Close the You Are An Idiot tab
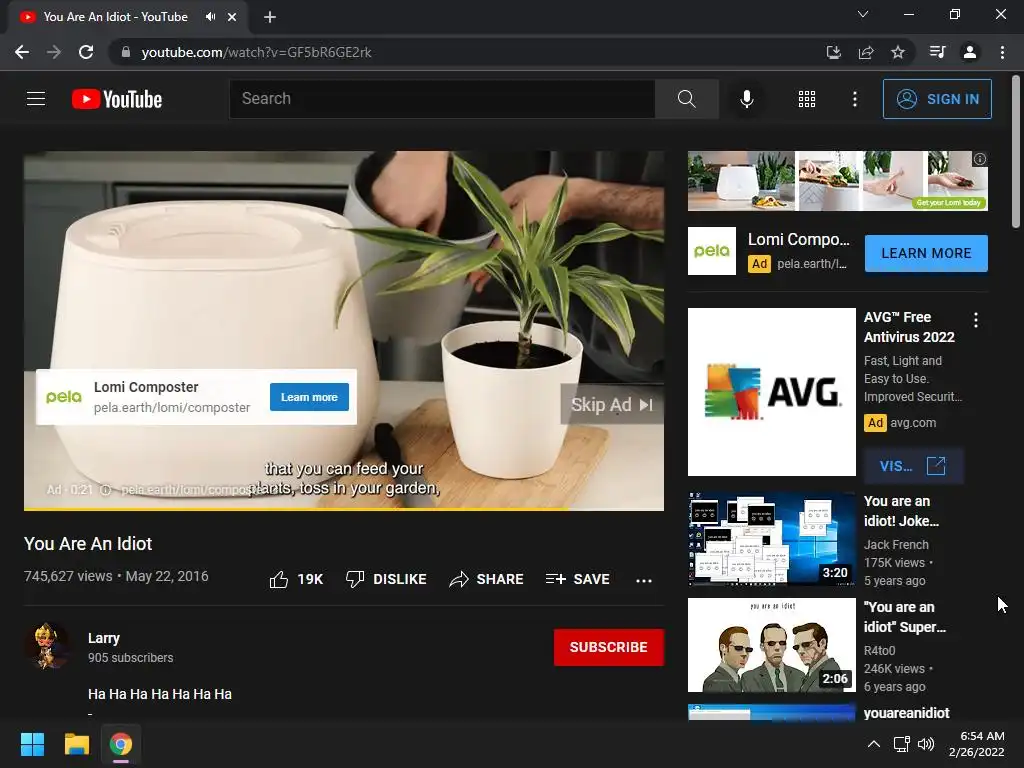Viewport: 1024px width, 768px height. (x=232, y=17)
